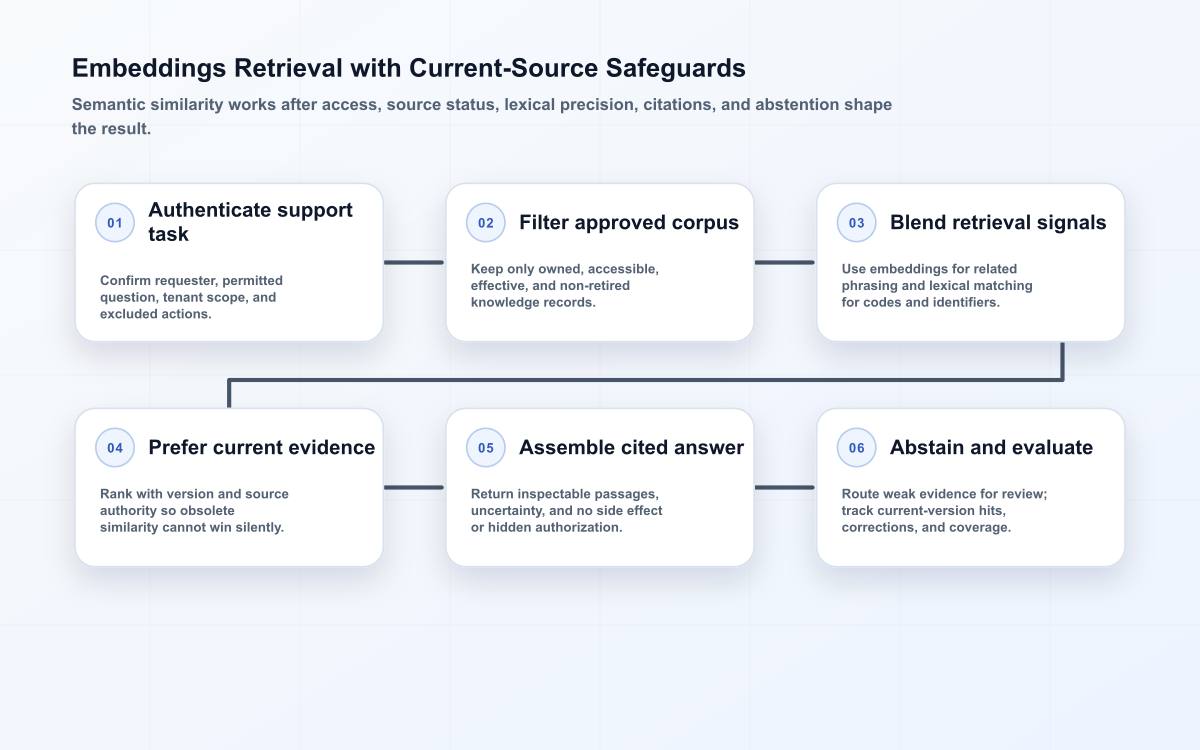Select the Abstain and evaluate heading
This screenshot has width=1200, height=750.
point(991,448)
